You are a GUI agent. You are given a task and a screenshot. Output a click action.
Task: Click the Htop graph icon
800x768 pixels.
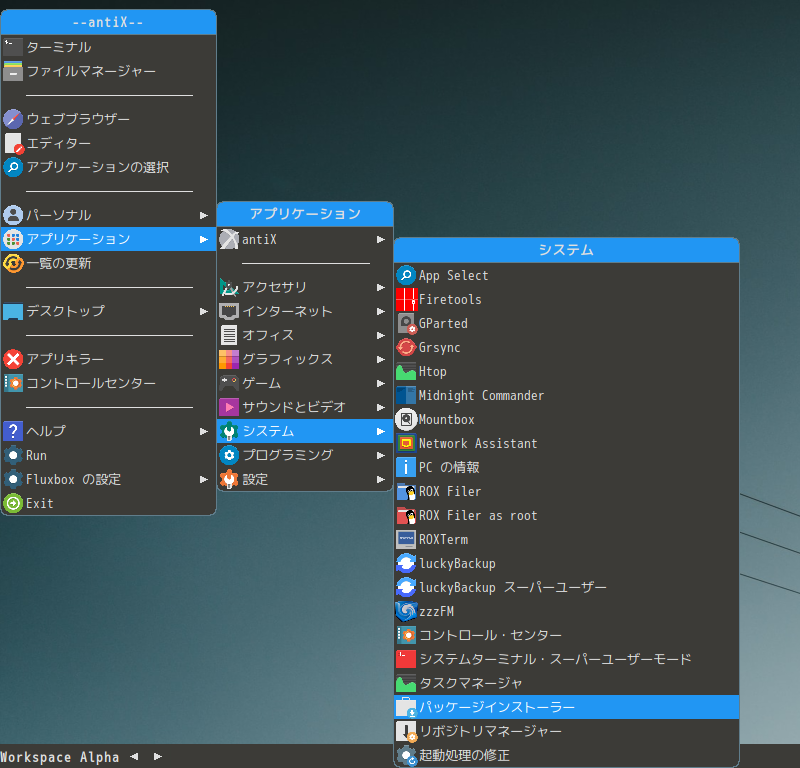coord(406,371)
